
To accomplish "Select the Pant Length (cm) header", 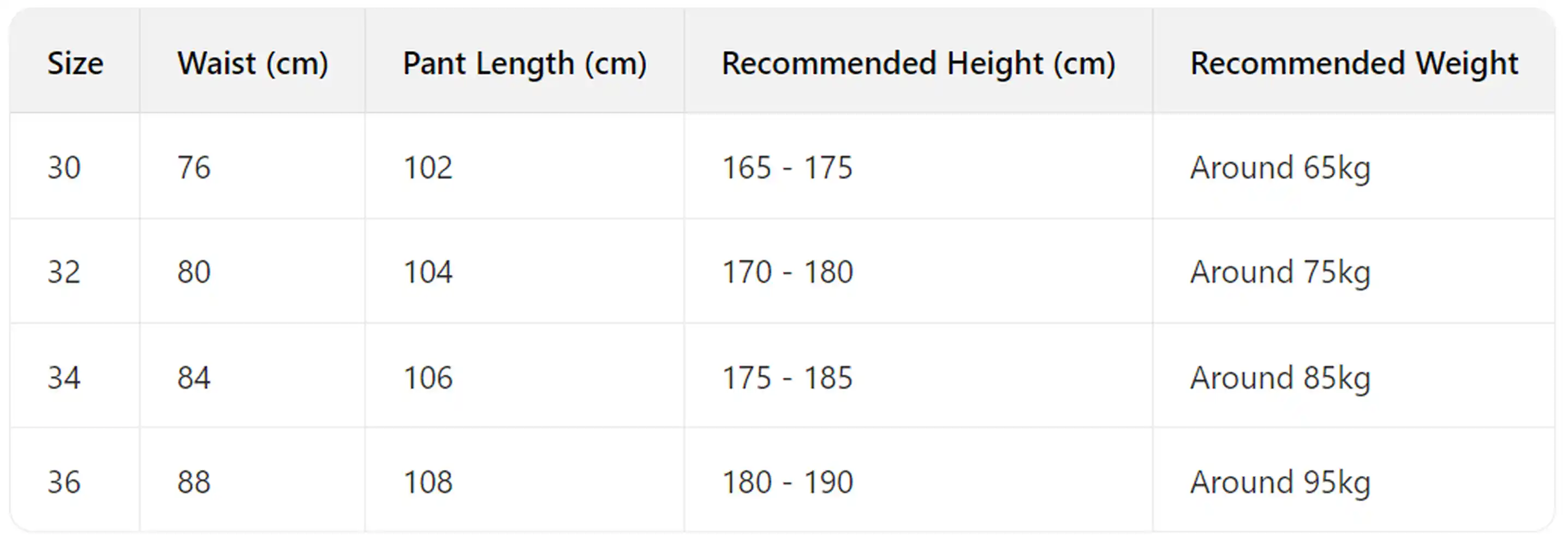I will [524, 63].
